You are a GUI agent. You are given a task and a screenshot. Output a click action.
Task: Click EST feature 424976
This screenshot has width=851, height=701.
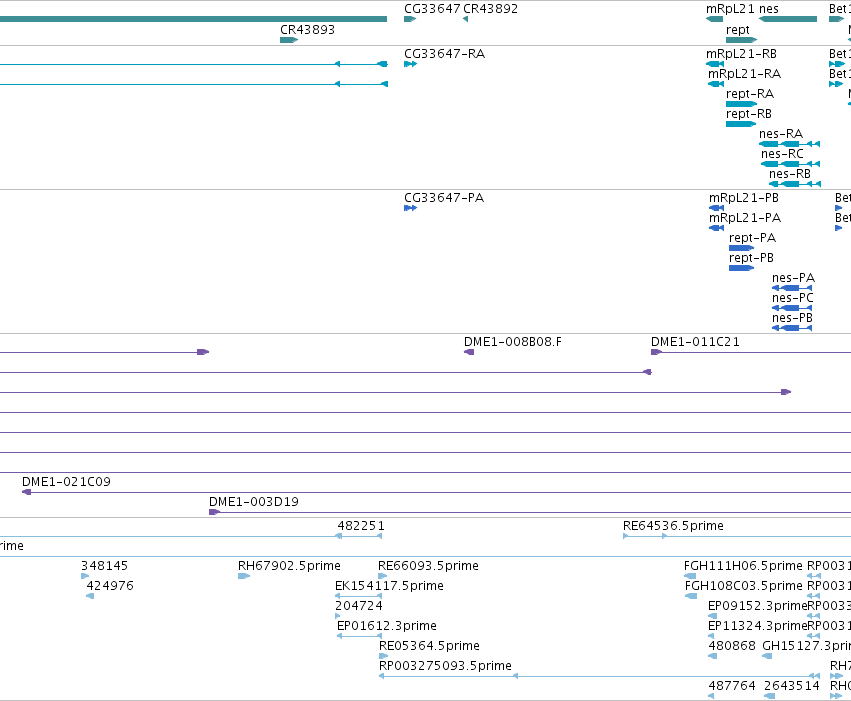(x=110, y=586)
